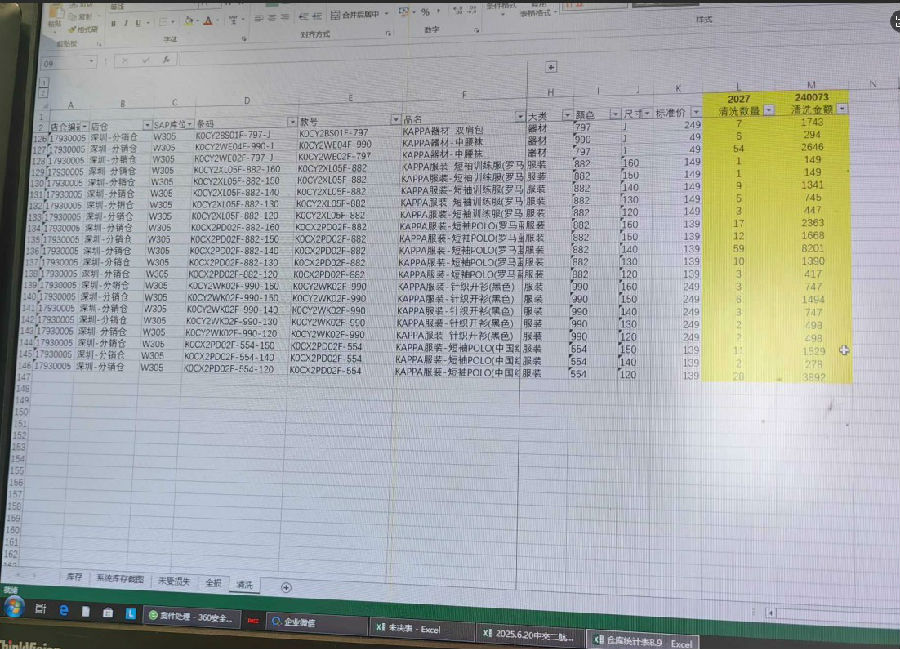Apply the red font color
Image resolution: width=900 pixels, height=649 pixels.
click(208, 21)
